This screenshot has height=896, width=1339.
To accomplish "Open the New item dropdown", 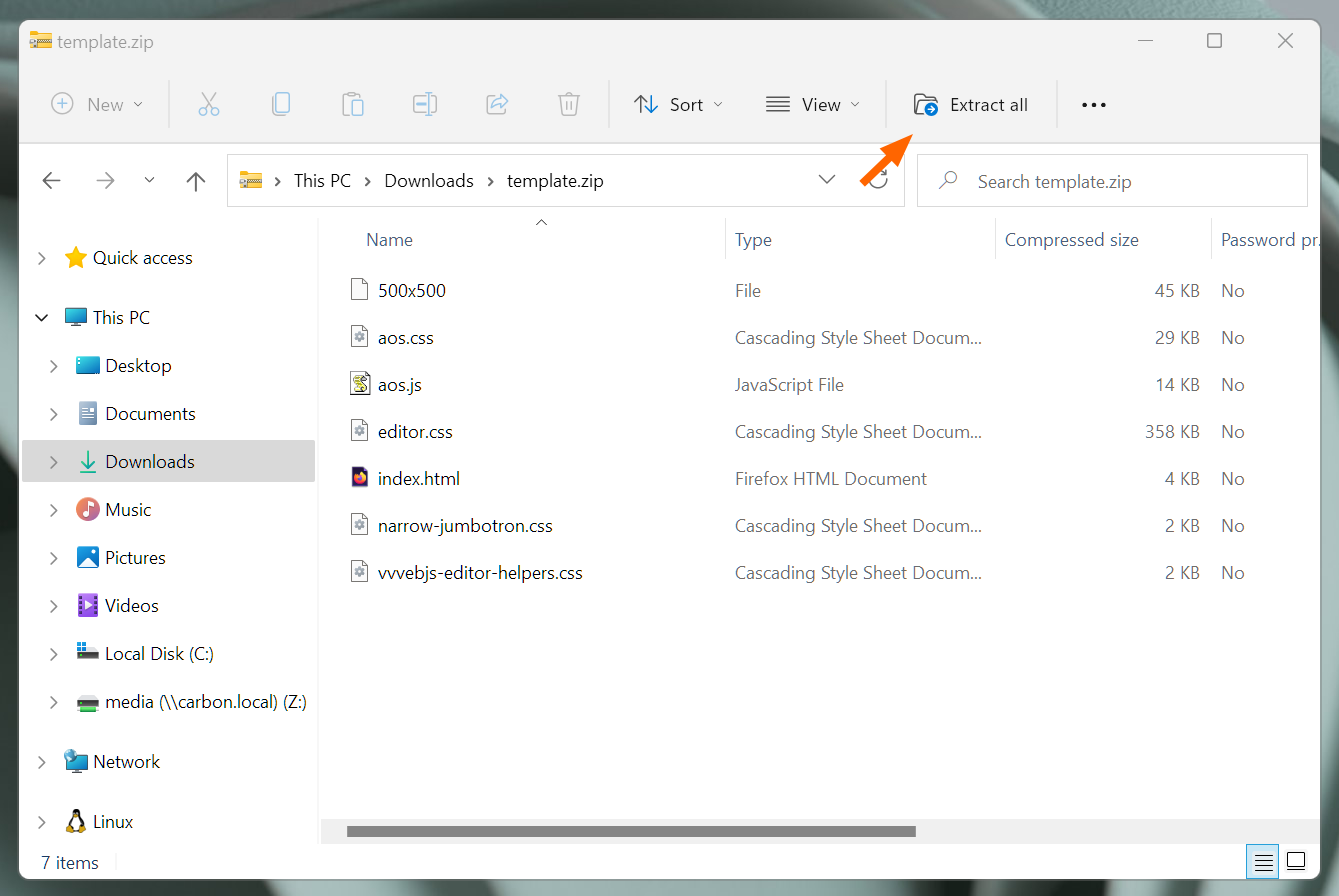I will [x=97, y=105].
